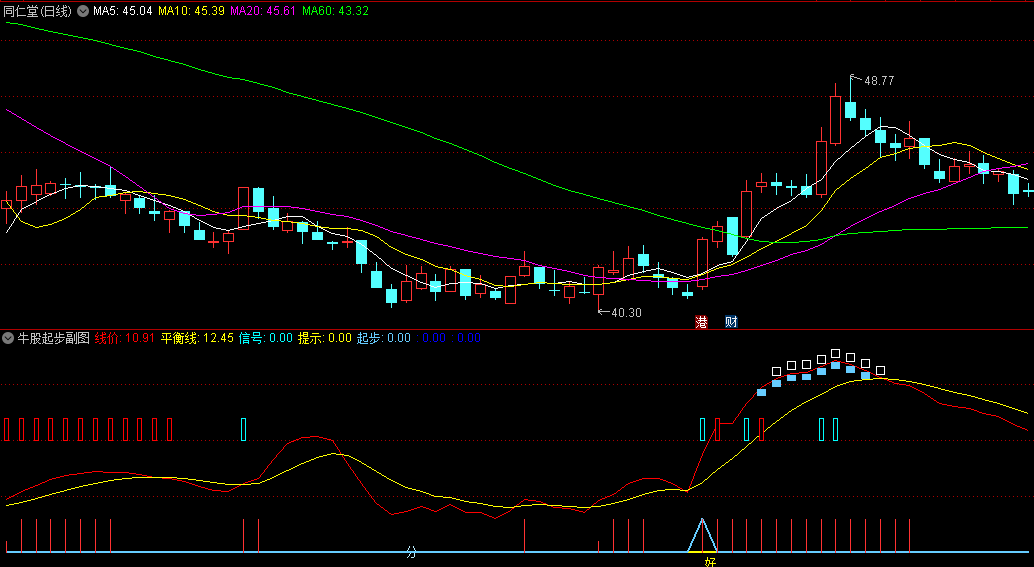This screenshot has height=567, width=1034.
Task: Click the candlestick at the 40.30 low
Action: pos(599,281)
